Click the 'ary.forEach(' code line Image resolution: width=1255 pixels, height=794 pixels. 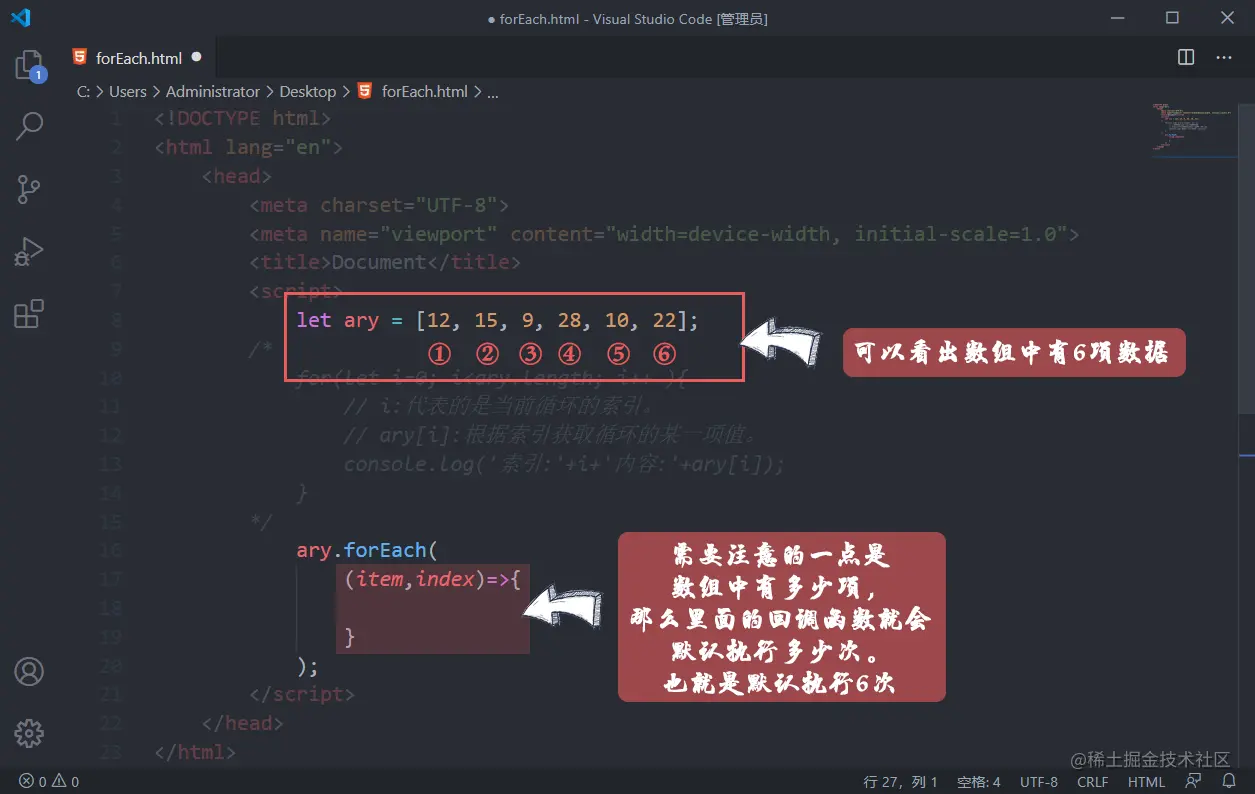point(367,550)
